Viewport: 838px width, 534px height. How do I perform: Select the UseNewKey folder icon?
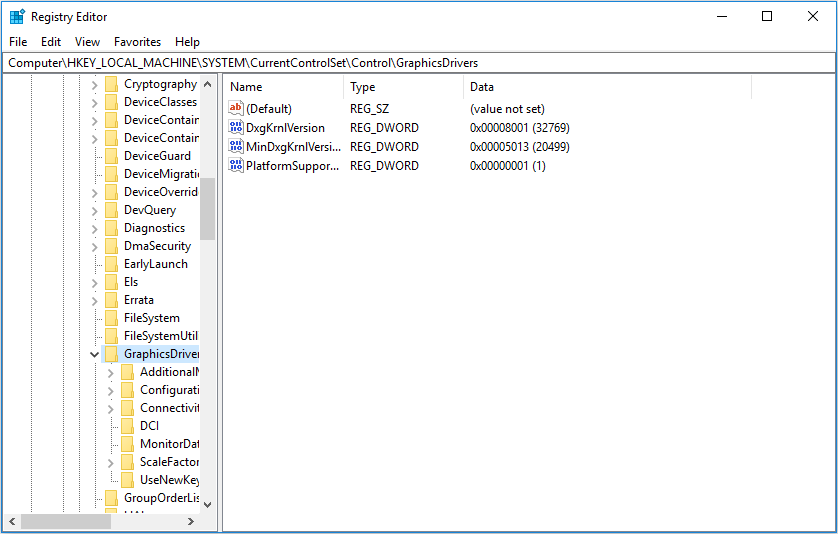(128, 480)
